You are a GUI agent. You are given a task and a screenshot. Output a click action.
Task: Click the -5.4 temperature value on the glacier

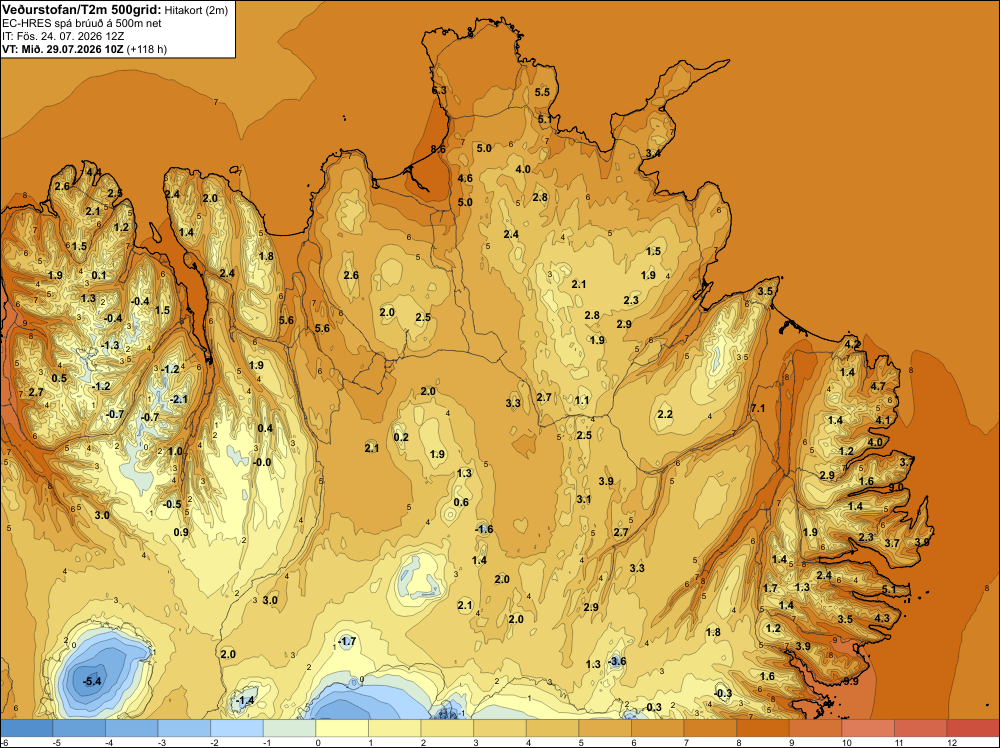(x=92, y=681)
